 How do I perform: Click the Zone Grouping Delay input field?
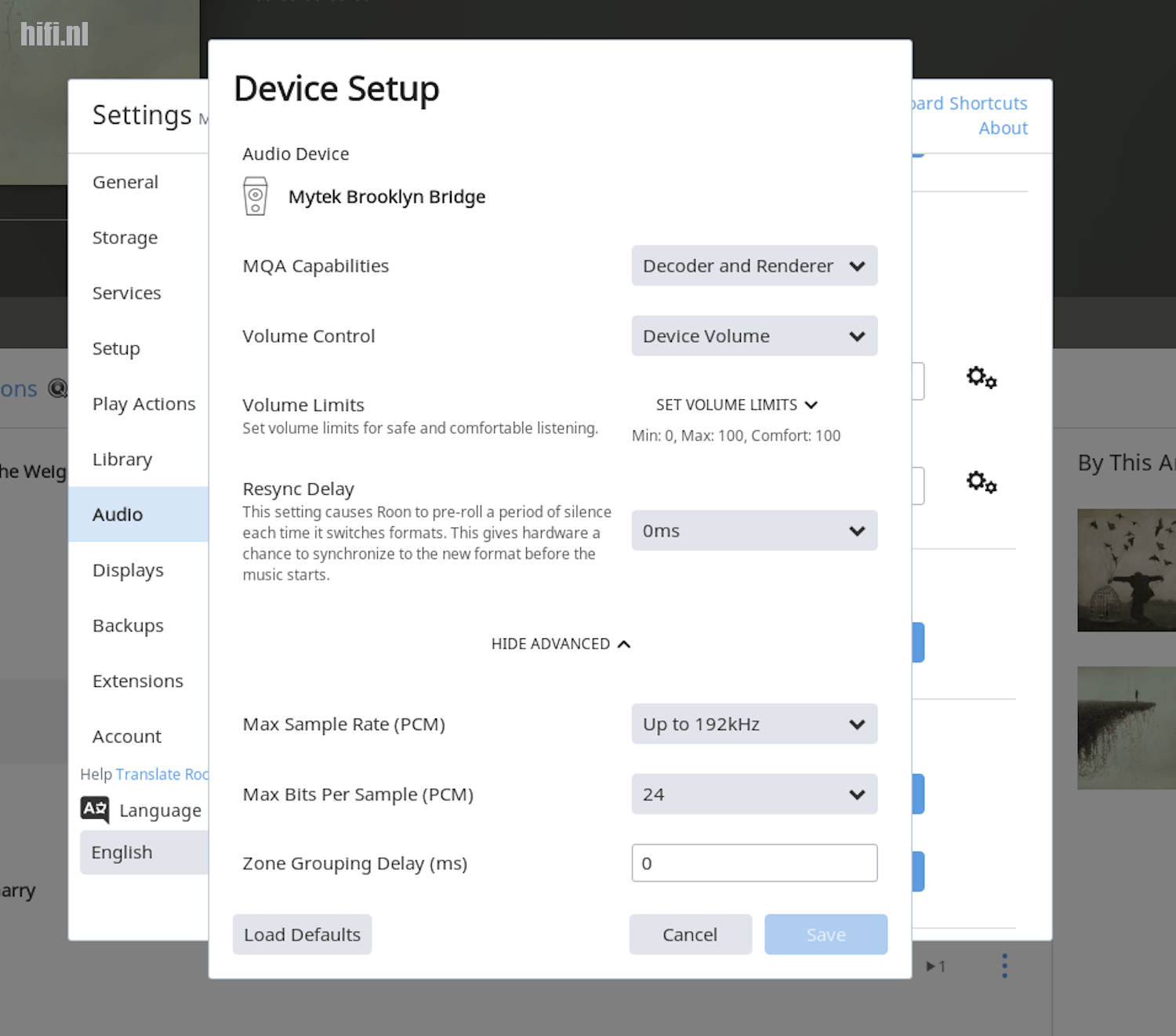(x=754, y=863)
